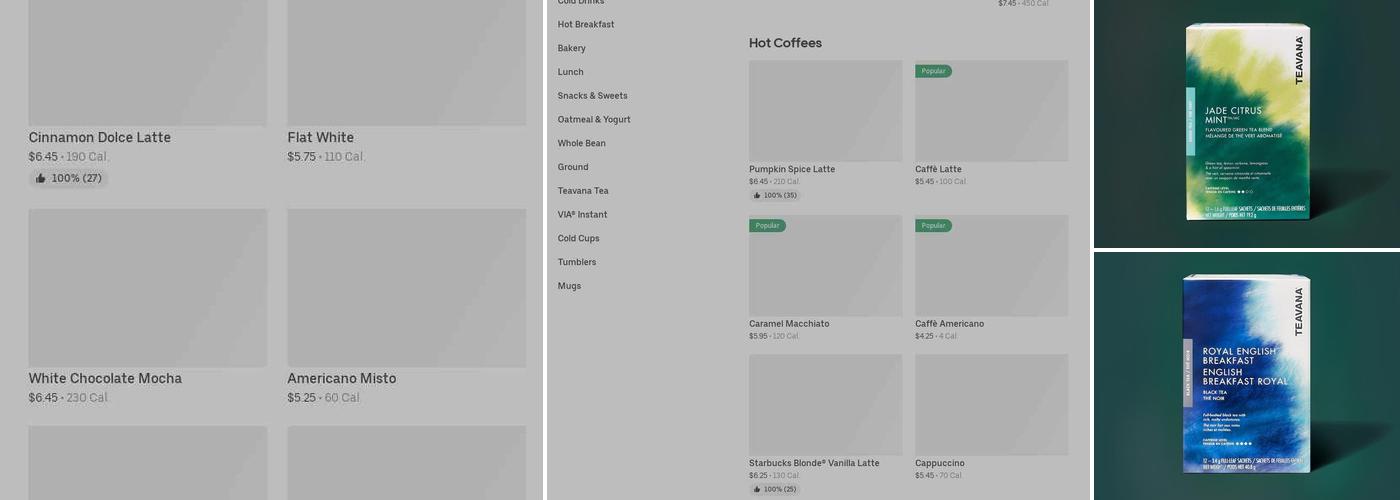Click the Pumpkin Spice Latte image placeholder
1400x500 pixels.
(x=825, y=111)
